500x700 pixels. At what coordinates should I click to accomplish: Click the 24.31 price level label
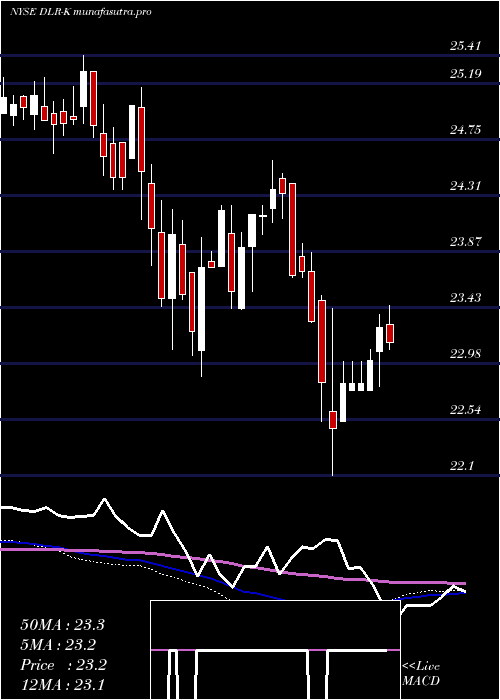pyautogui.click(x=465, y=185)
